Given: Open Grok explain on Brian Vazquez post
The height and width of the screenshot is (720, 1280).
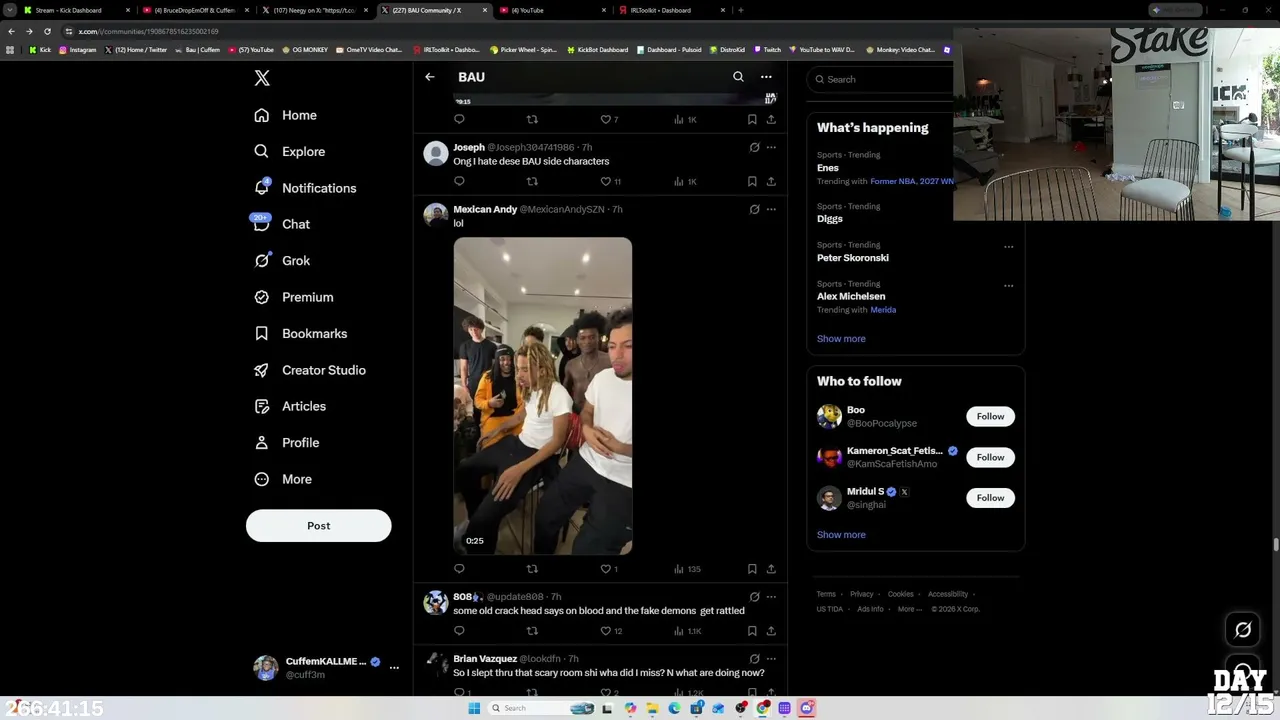Looking at the screenshot, I should click(x=754, y=659).
